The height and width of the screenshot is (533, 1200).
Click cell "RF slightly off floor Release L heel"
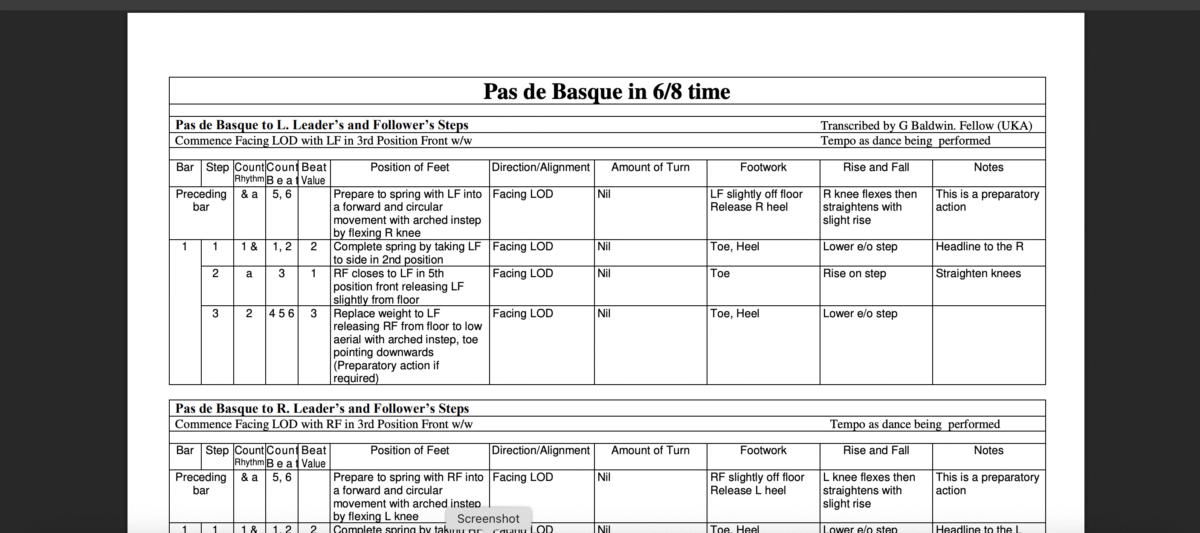757,484
